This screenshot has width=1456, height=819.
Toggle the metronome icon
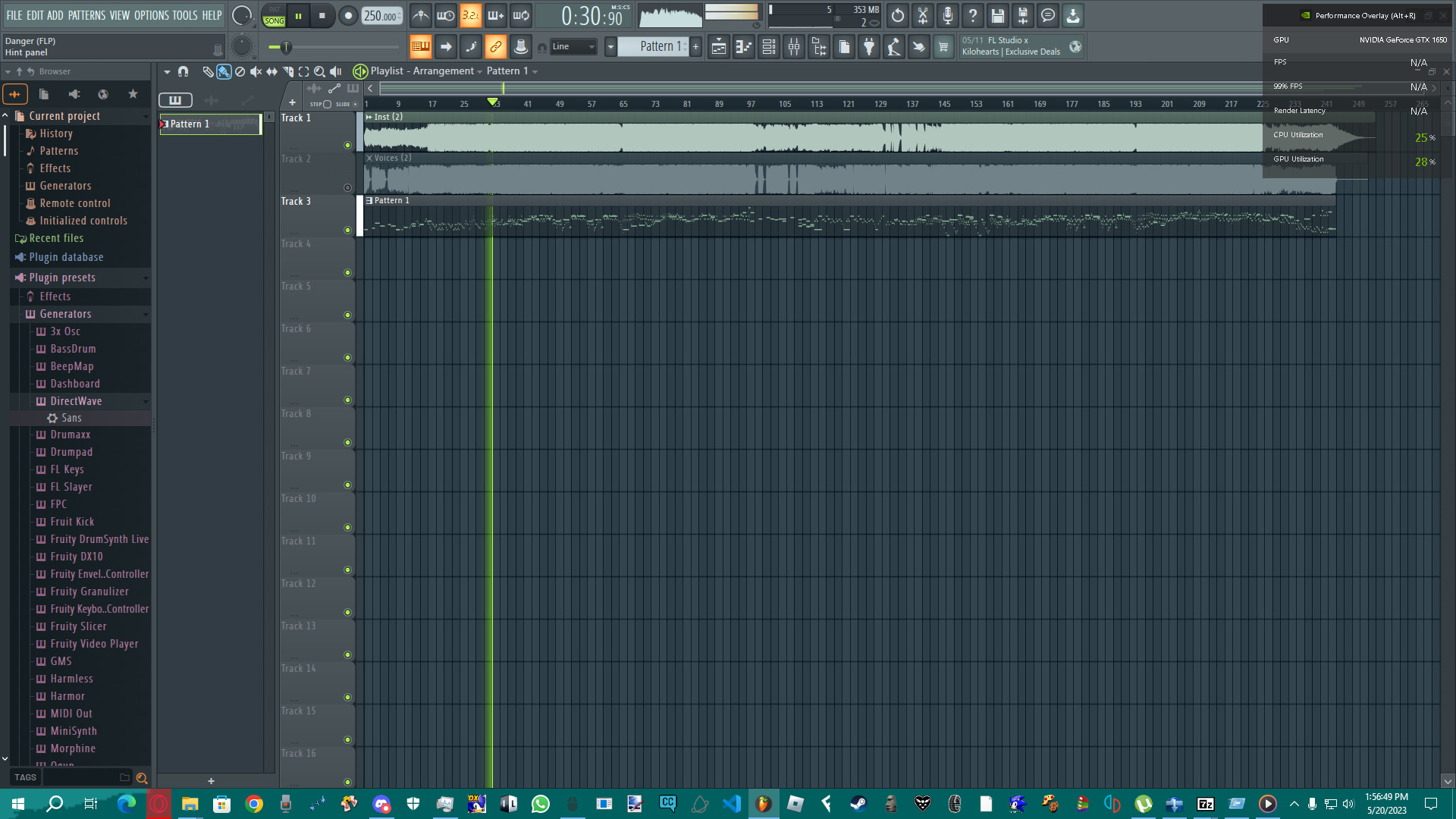pos(421,15)
